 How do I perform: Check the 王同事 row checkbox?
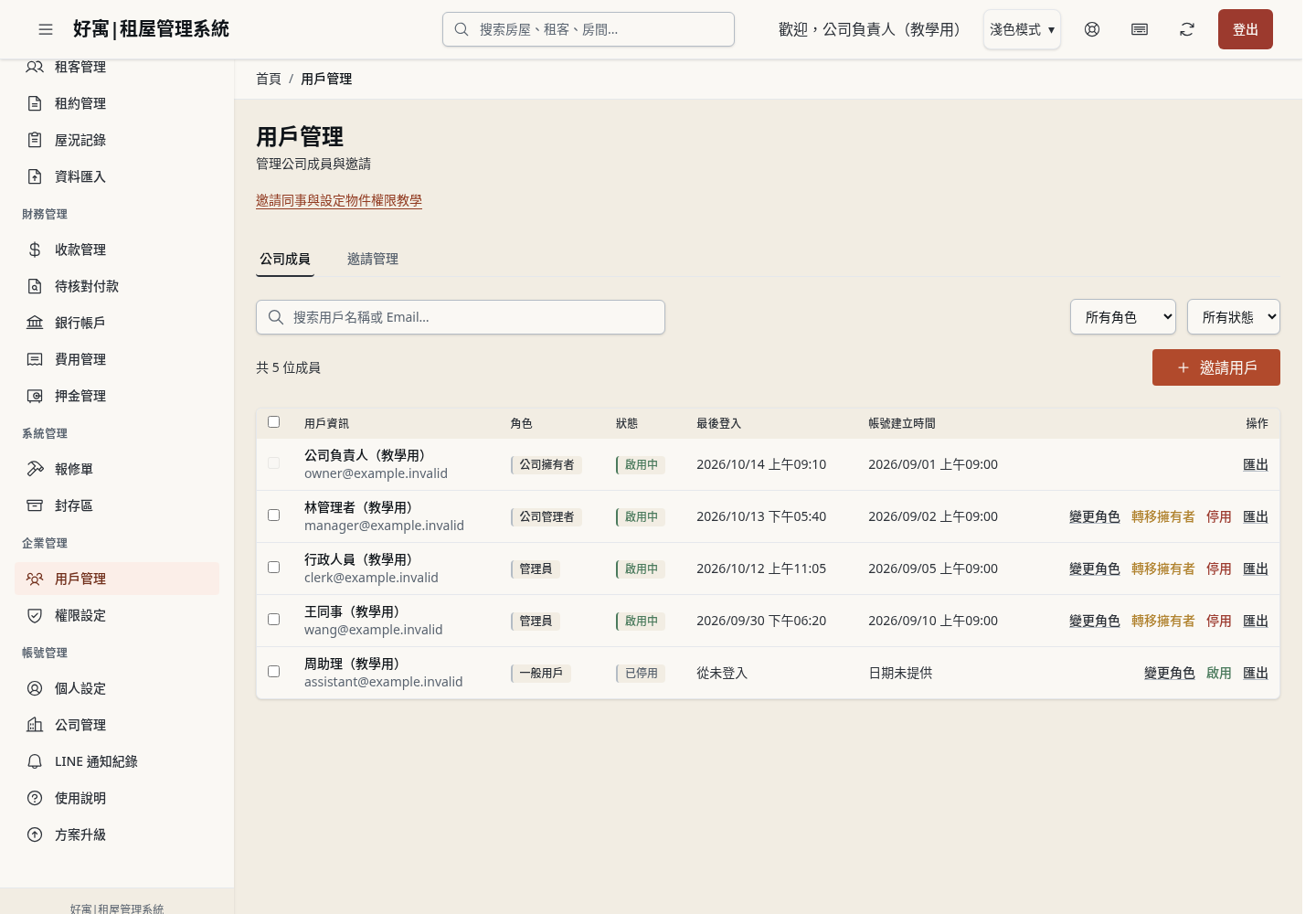pyautogui.click(x=273, y=619)
